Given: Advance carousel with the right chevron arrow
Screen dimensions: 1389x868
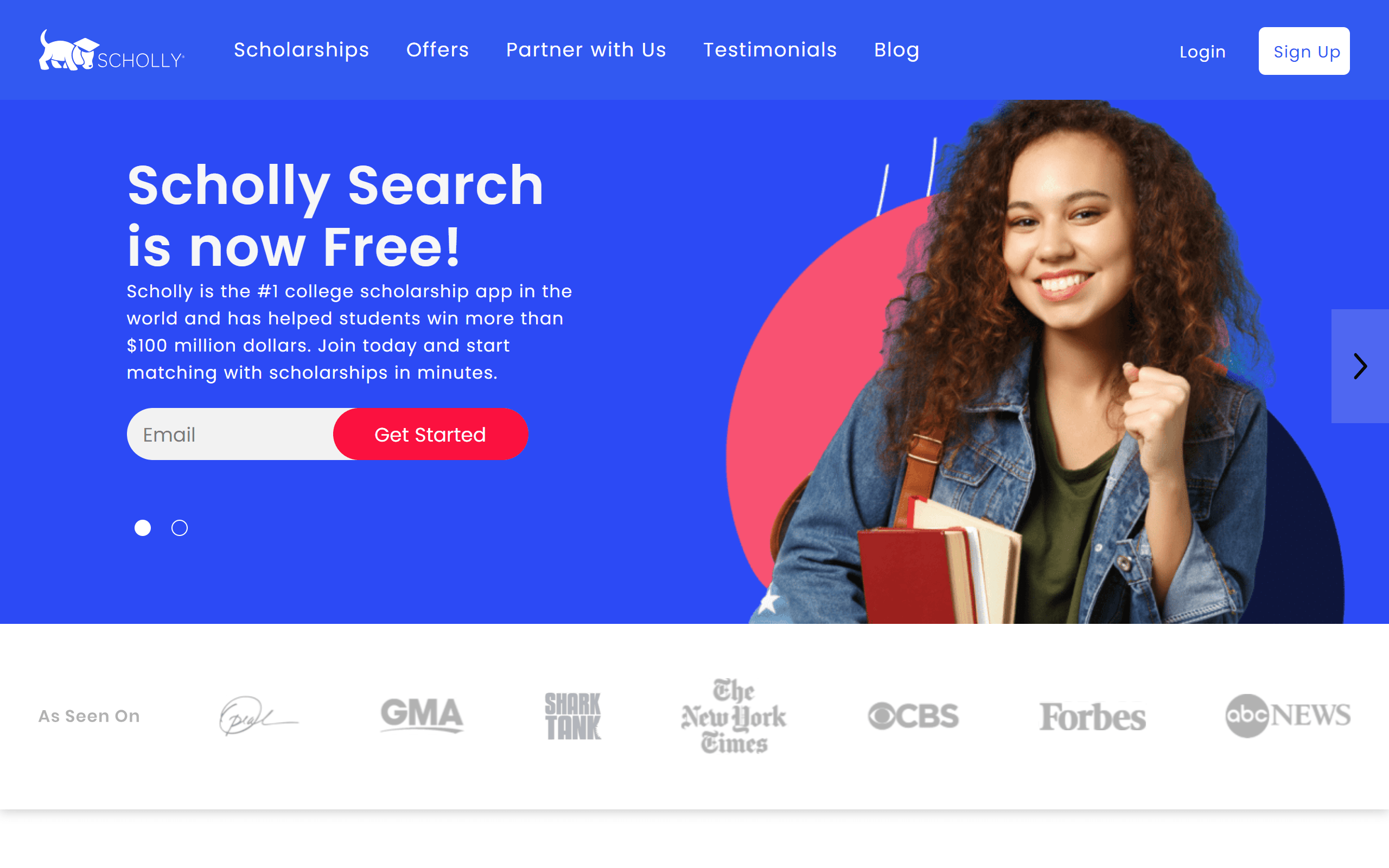Looking at the screenshot, I should (1360, 366).
